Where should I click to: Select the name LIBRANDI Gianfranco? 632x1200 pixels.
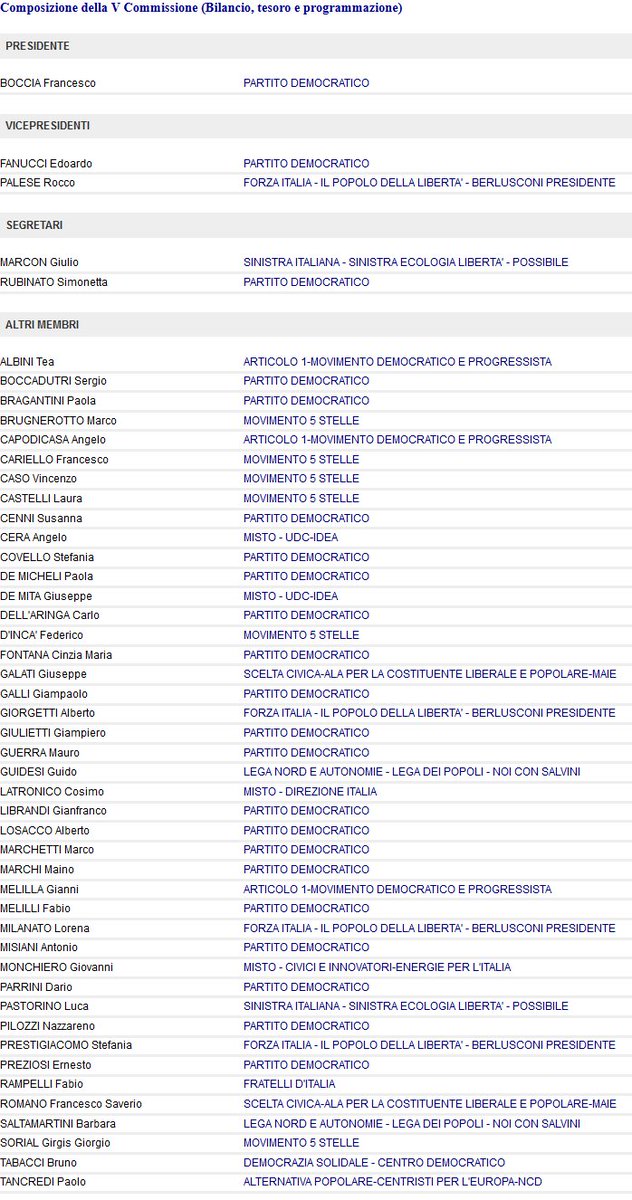click(x=53, y=811)
